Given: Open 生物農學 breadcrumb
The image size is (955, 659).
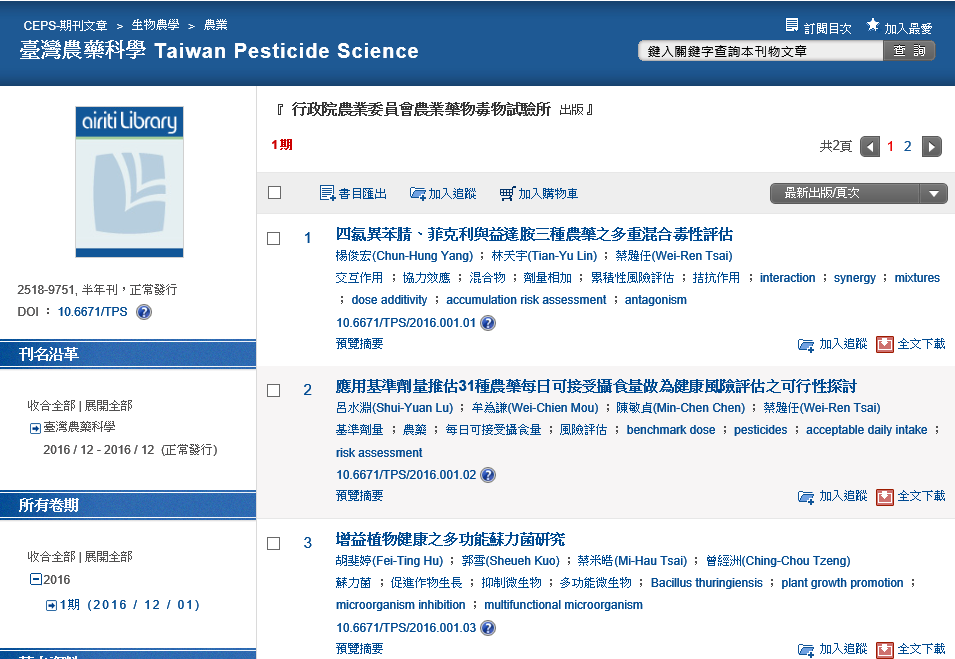Looking at the screenshot, I should pyautogui.click(x=155, y=25).
